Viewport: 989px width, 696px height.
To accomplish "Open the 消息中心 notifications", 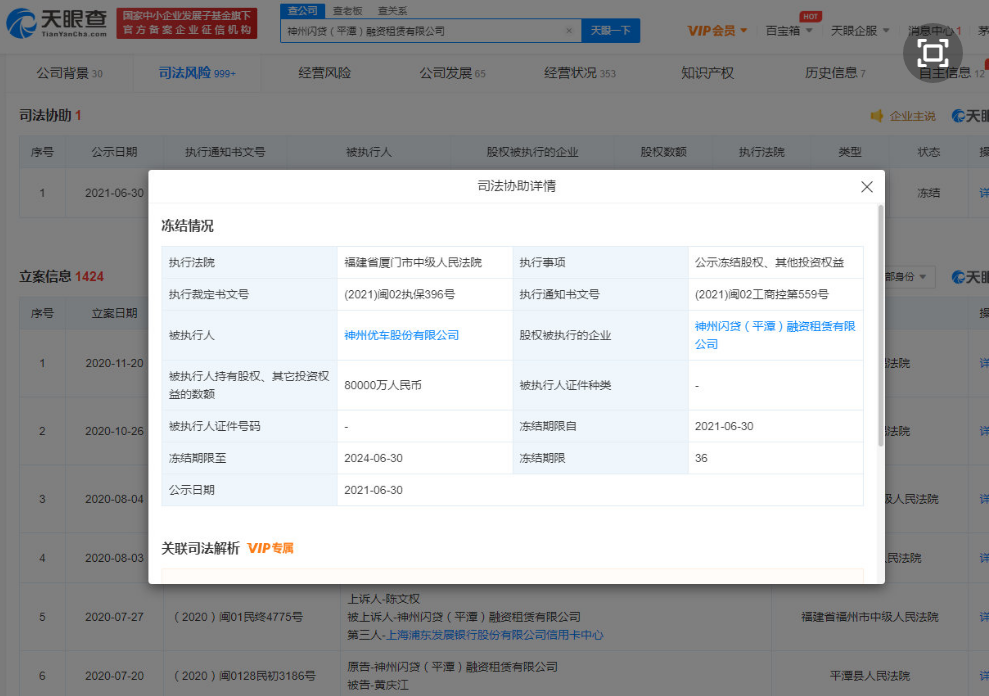I will (935, 30).
